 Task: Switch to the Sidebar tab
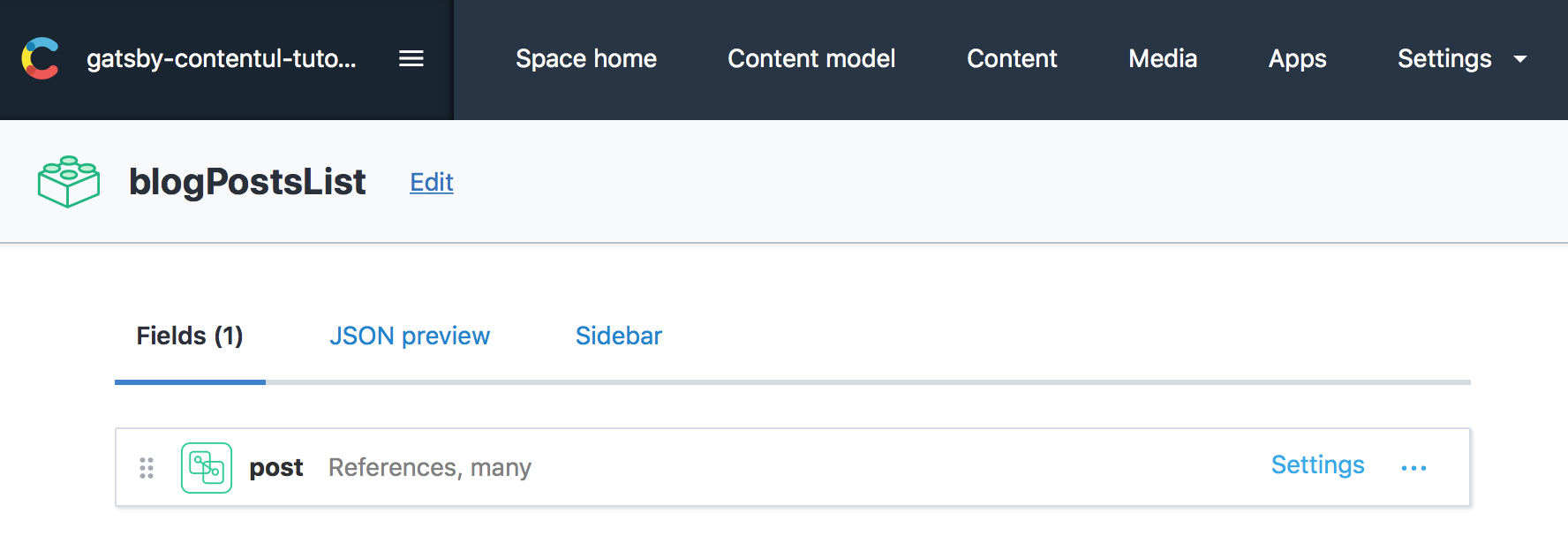619,336
